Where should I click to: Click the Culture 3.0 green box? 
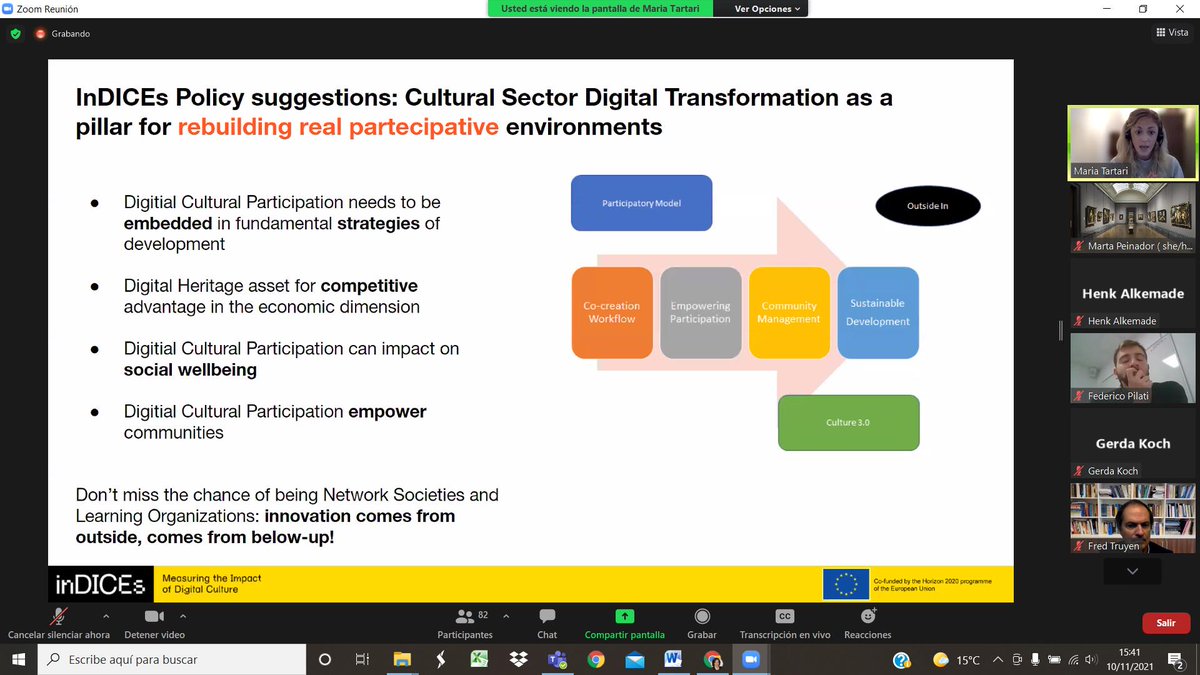pyautogui.click(x=848, y=423)
